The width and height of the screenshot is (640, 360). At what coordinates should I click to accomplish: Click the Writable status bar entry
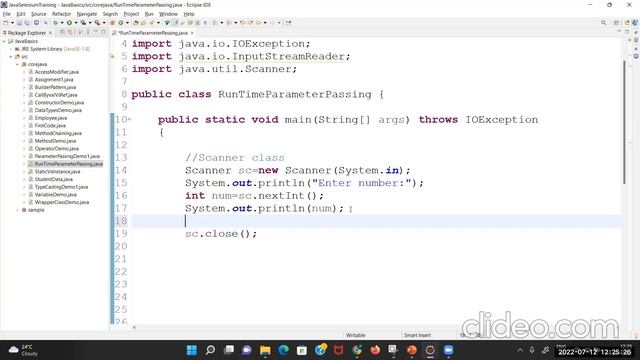pos(356,335)
